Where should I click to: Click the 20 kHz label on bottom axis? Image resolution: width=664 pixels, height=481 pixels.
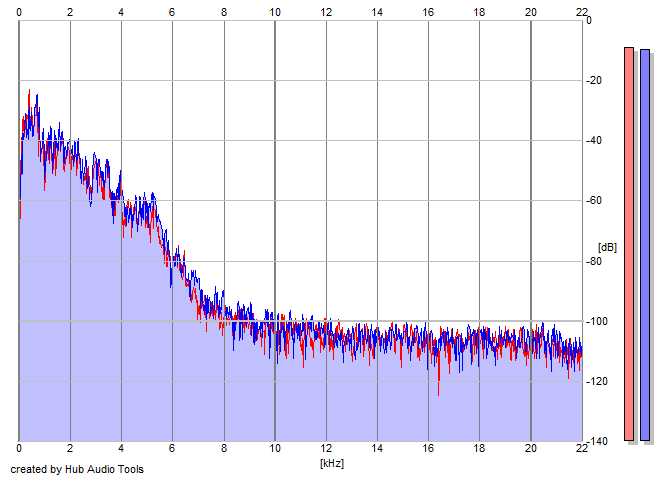point(531,448)
